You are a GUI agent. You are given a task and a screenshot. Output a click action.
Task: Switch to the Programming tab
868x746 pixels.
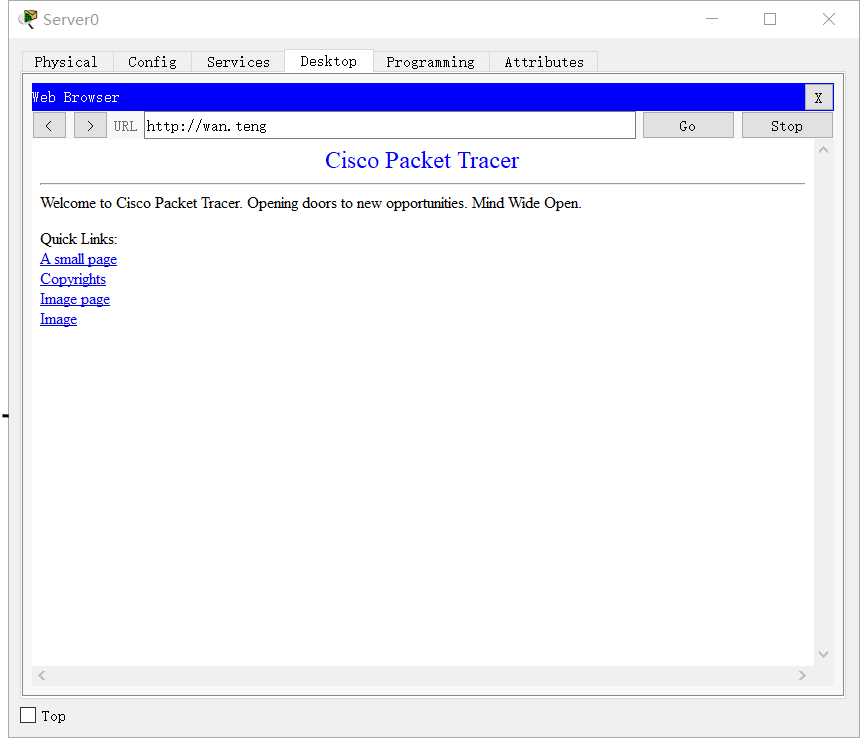coord(430,62)
